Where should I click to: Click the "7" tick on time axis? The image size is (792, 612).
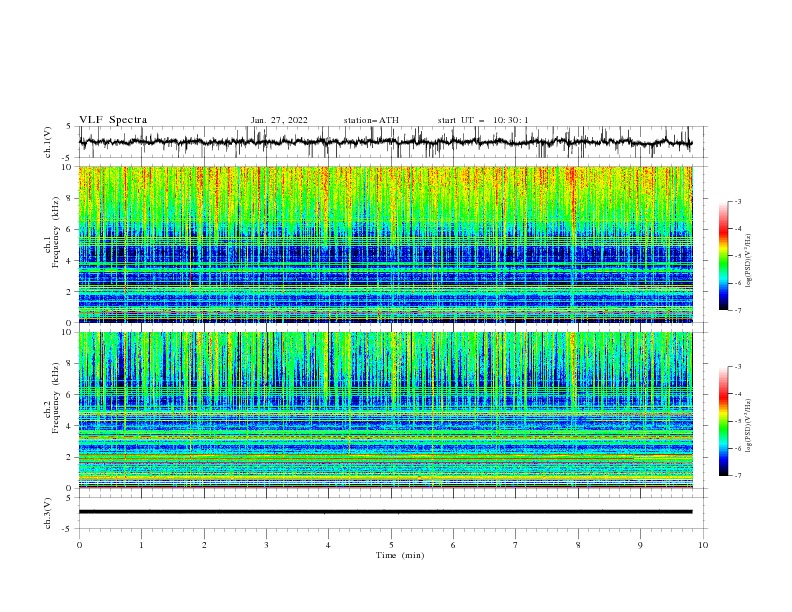[x=516, y=545]
